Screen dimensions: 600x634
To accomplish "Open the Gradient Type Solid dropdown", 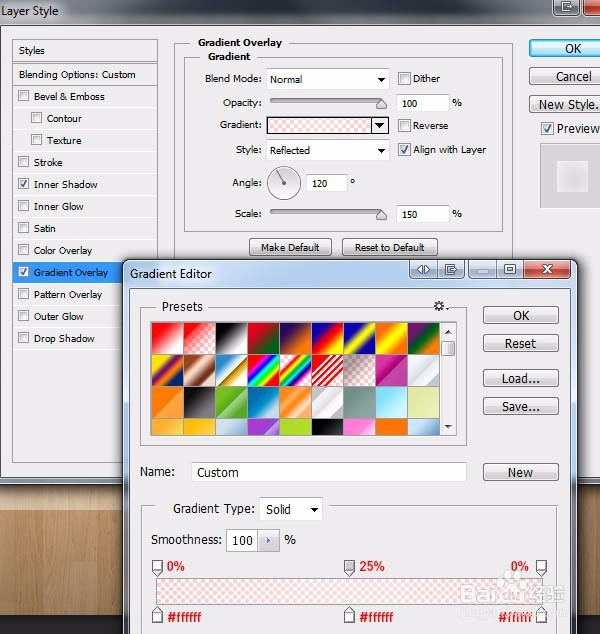I will click(291, 509).
